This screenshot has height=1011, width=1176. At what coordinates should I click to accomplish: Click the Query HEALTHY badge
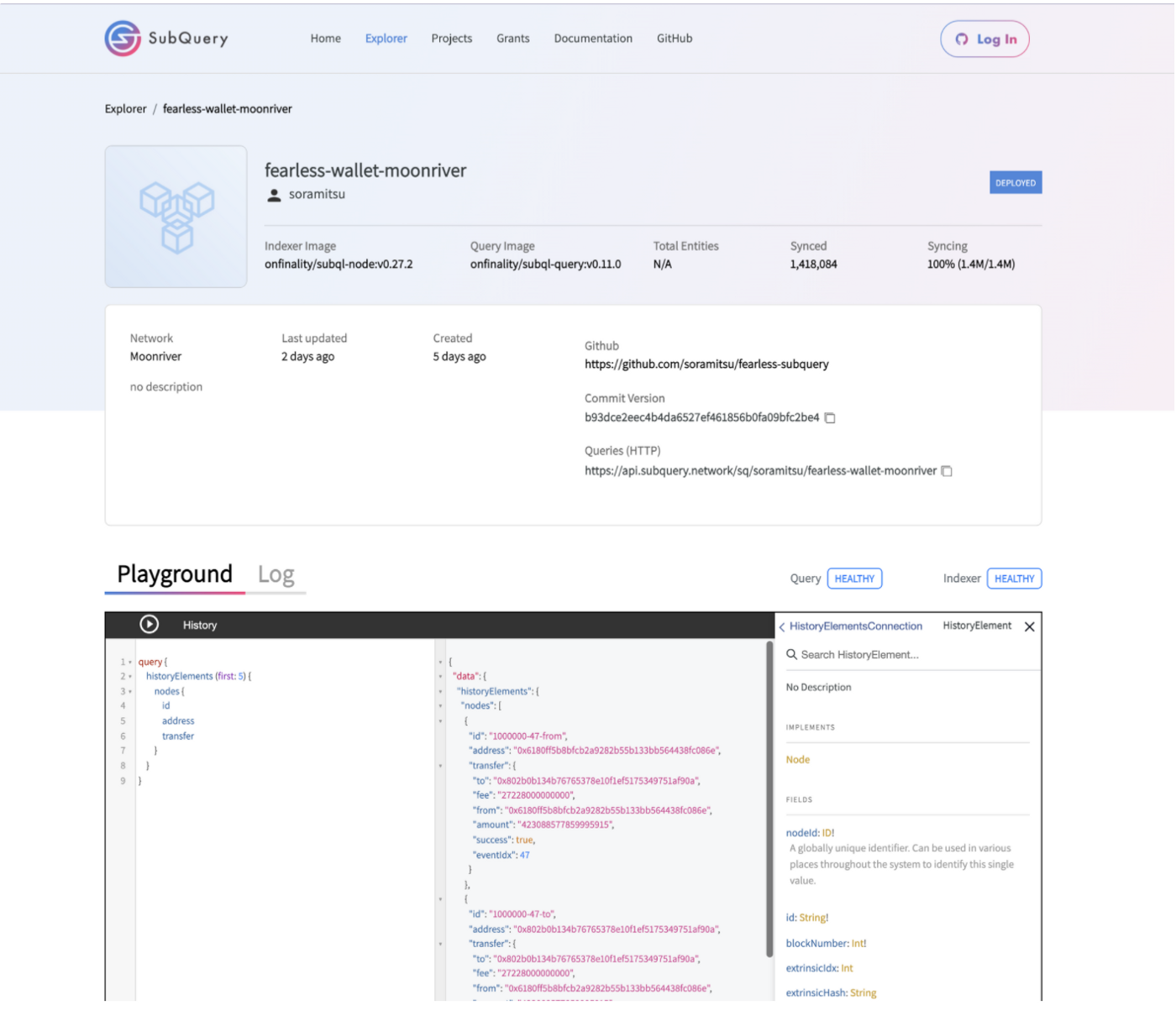point(854,579)
